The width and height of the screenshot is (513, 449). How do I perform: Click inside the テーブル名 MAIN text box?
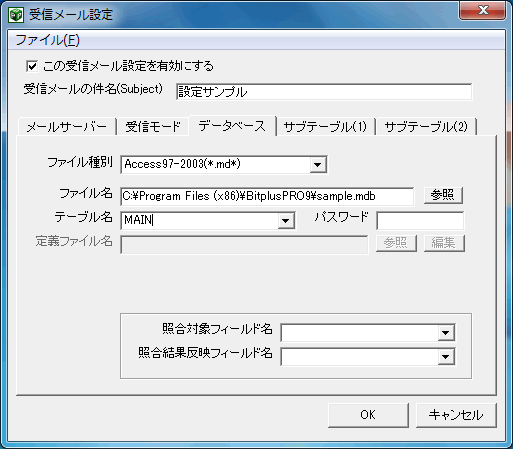pyautogui.click(x=199, y=221)
